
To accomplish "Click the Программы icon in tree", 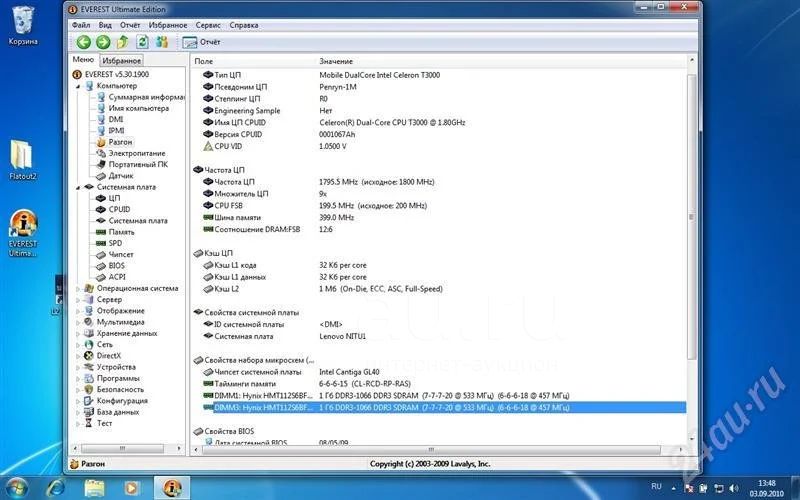I will click(89, 379).
